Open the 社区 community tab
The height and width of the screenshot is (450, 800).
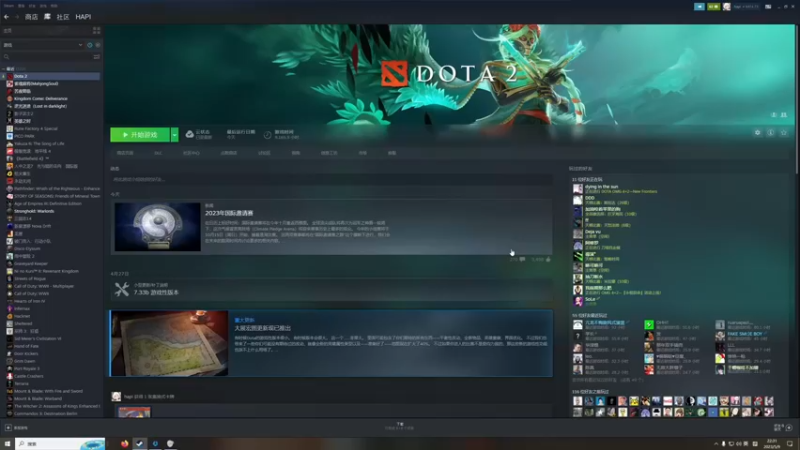[x=63, y=17]
